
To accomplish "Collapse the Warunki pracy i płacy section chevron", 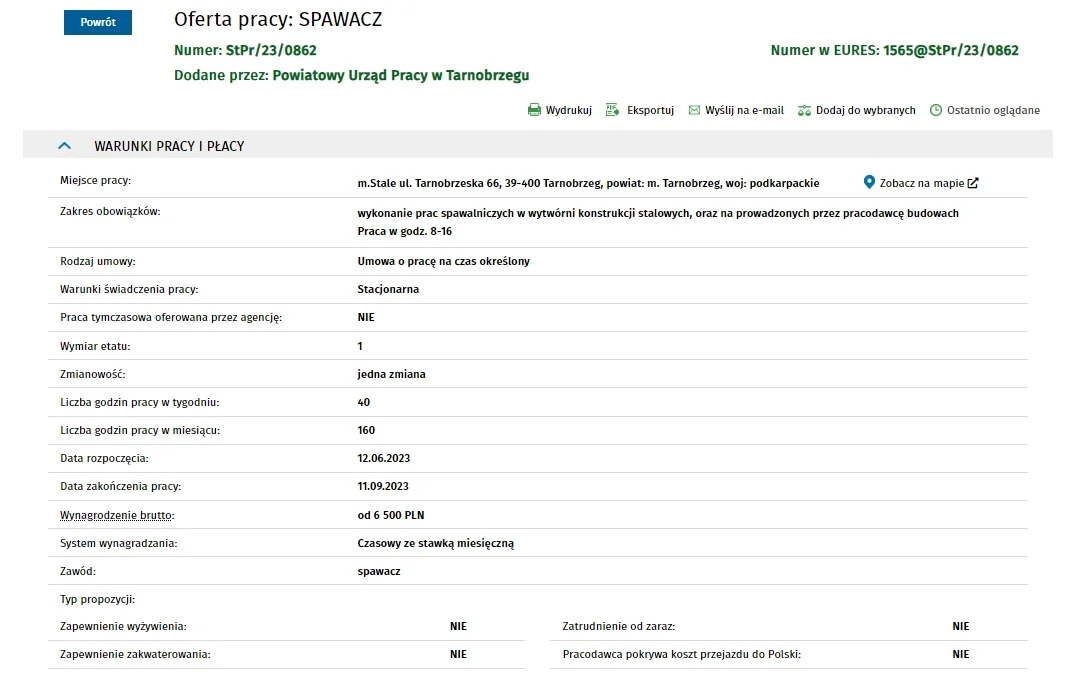I will click(65, 145).
